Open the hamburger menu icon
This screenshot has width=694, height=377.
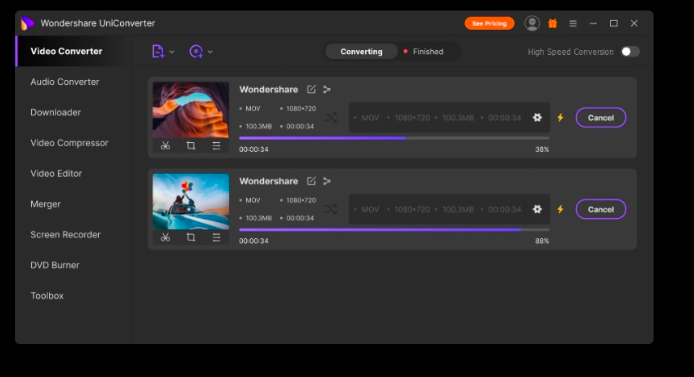pos(573,23)
